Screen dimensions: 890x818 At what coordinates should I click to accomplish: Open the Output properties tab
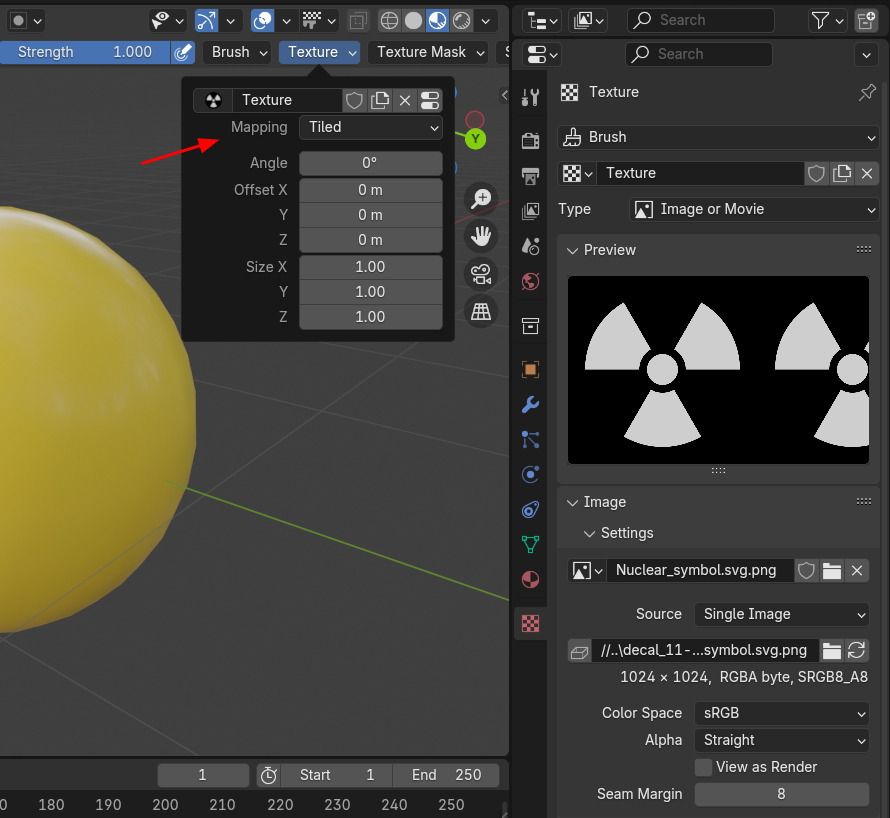(x=530, y=176)
